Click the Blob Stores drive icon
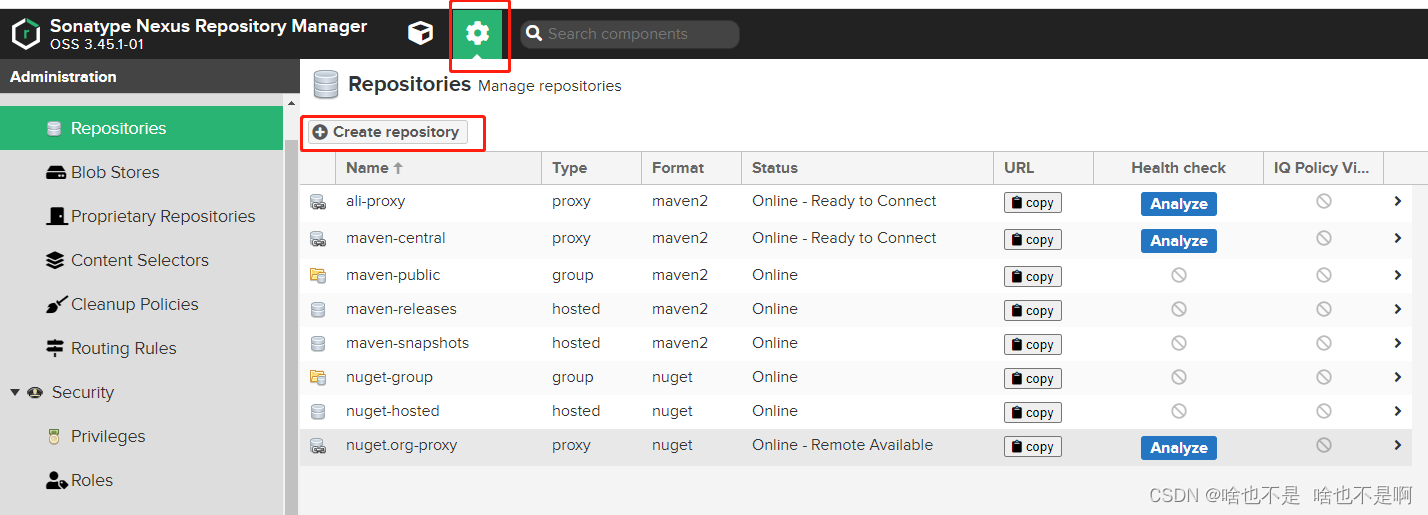This screenshot has height=515, width=1428. click(56, 172)
